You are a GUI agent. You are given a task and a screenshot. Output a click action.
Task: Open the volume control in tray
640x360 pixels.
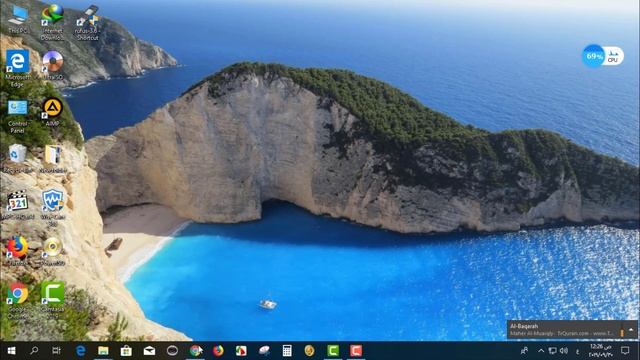coord(564,351)
